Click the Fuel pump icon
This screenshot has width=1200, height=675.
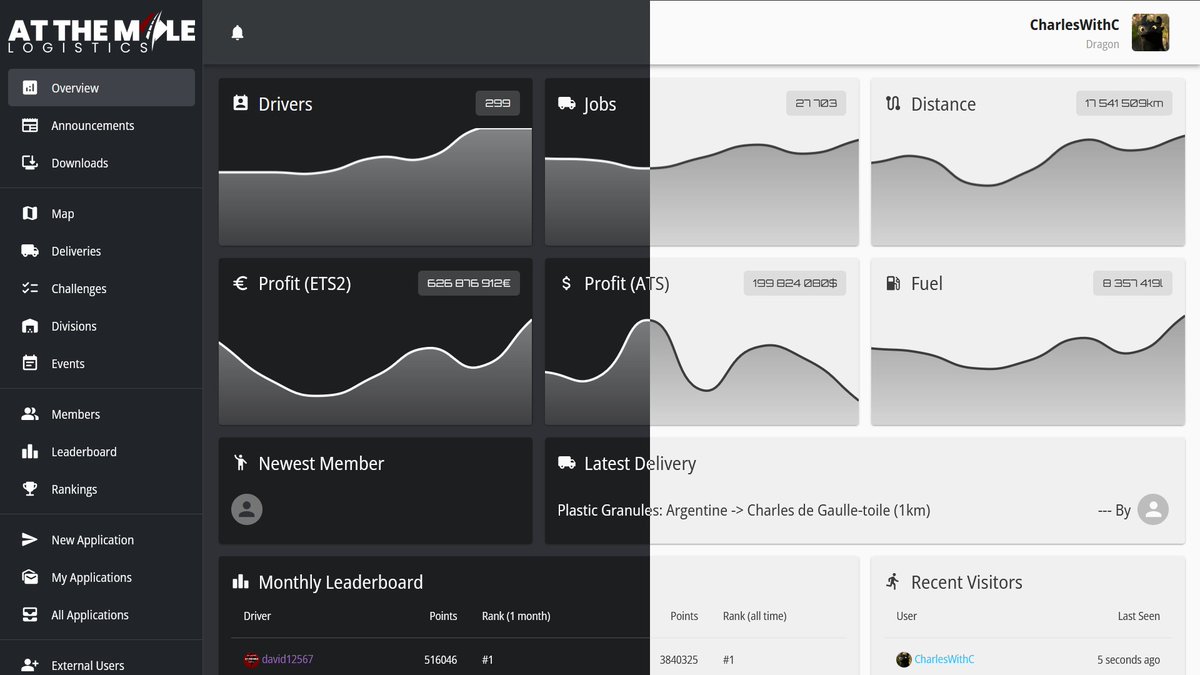(893, 283)
